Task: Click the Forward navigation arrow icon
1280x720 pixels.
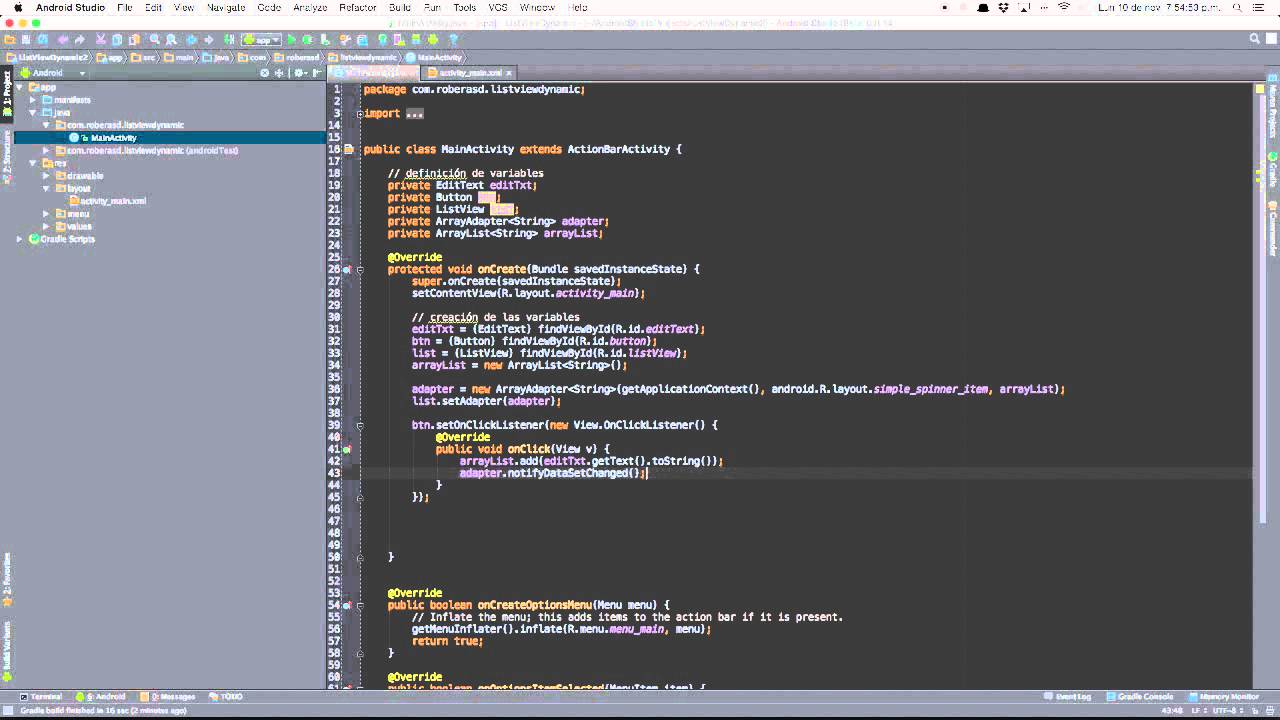Action: pyautogui.click(x=208, y=40)
